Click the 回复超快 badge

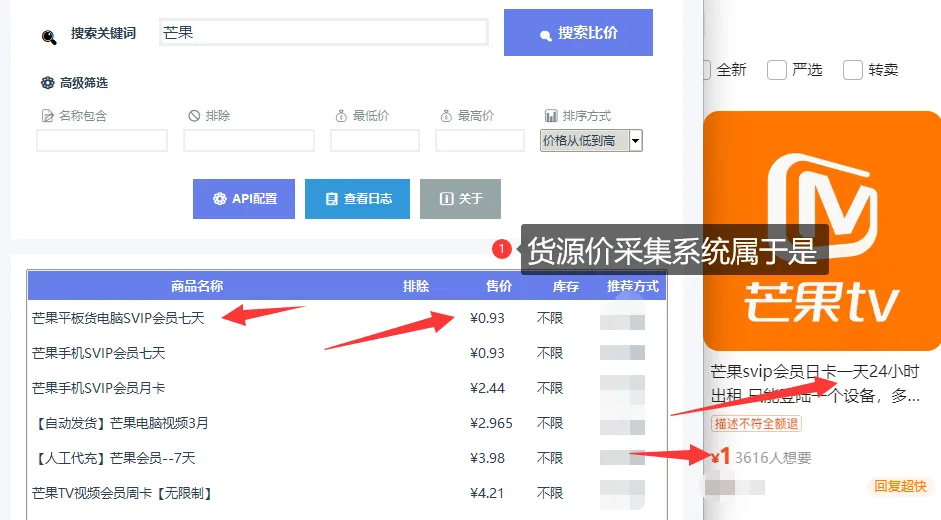point(900,486)
